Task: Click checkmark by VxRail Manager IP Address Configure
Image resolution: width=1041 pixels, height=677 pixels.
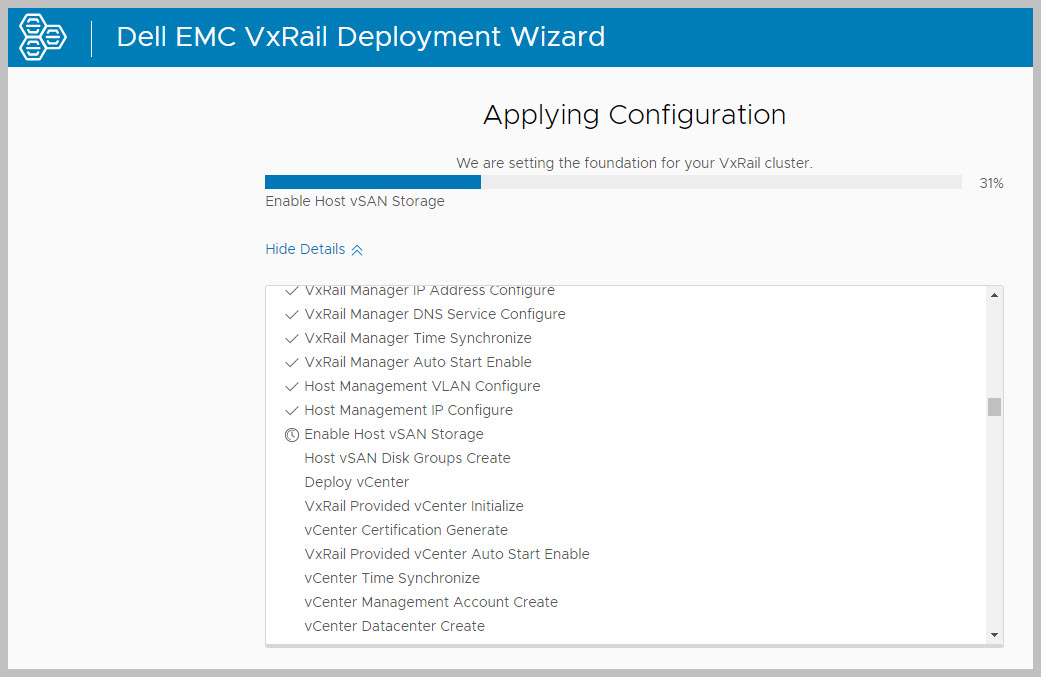Action: (291, 291)
